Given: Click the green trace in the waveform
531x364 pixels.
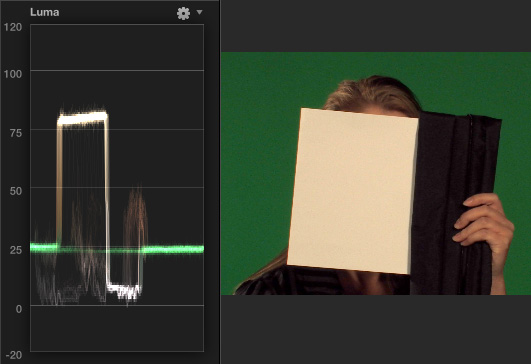Looking at the screenshot, I should pos(173,249).
